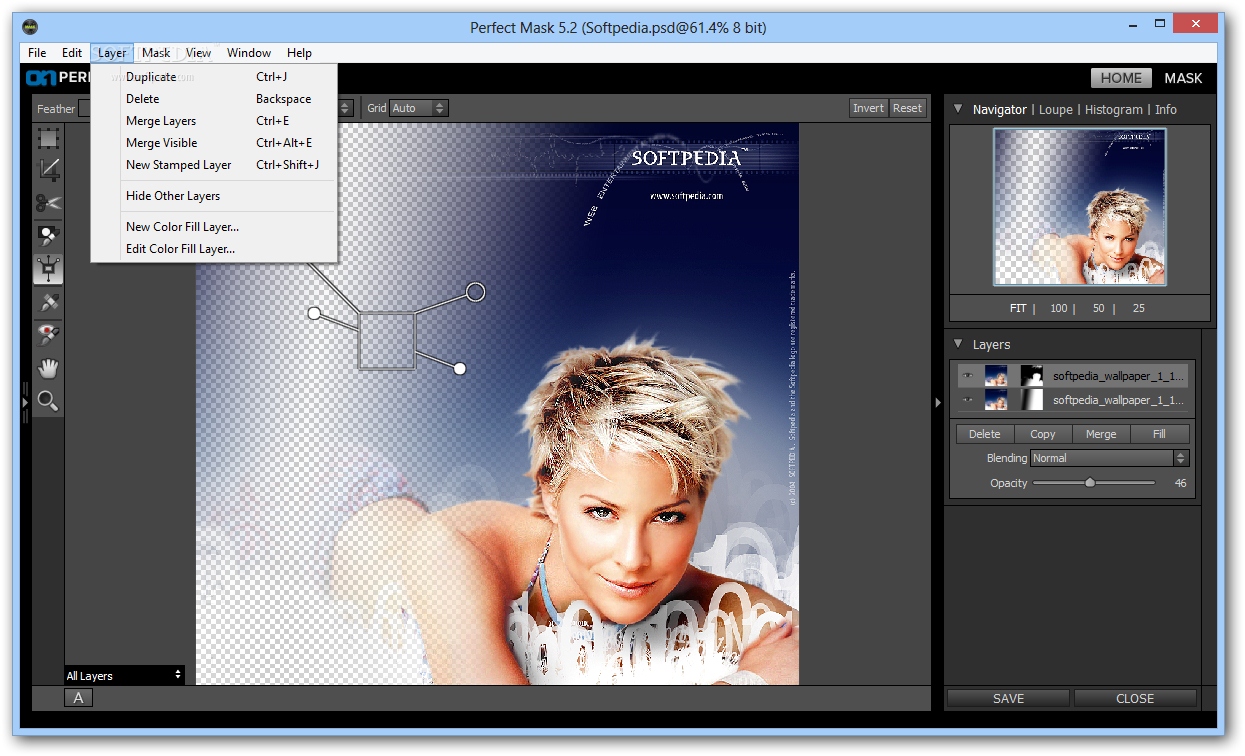The width and height of the screenshot is (1245, 756).
Task: Switch to the Navigator tab
Action: [x=1000, y=110]
